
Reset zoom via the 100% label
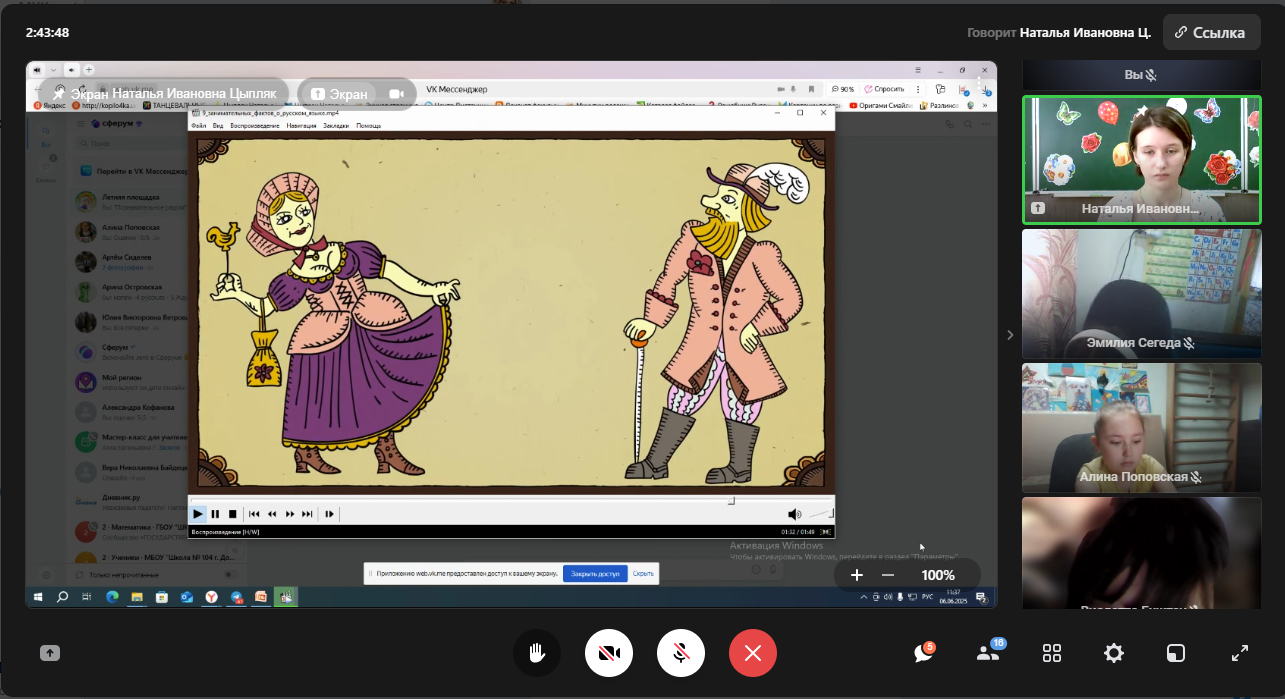click(x=938, y=575)
